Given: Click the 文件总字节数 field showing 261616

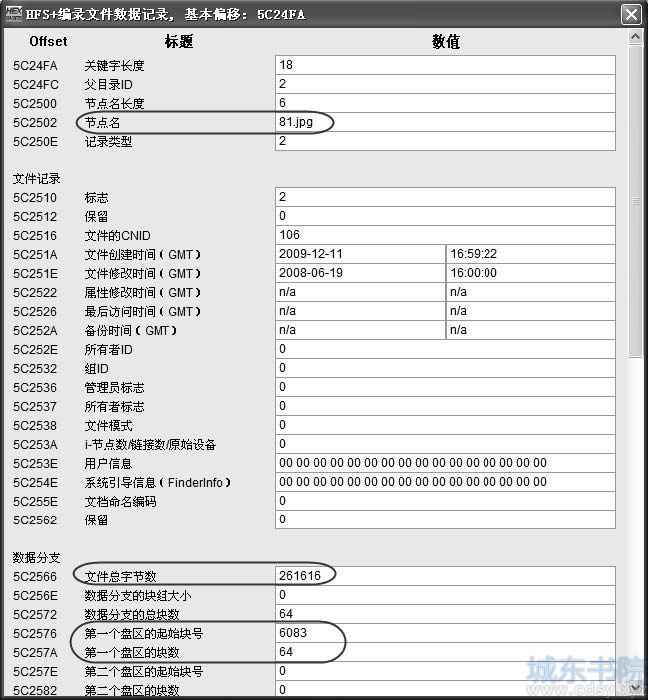Looking at the screenshot, I should (x=445, y=576).
